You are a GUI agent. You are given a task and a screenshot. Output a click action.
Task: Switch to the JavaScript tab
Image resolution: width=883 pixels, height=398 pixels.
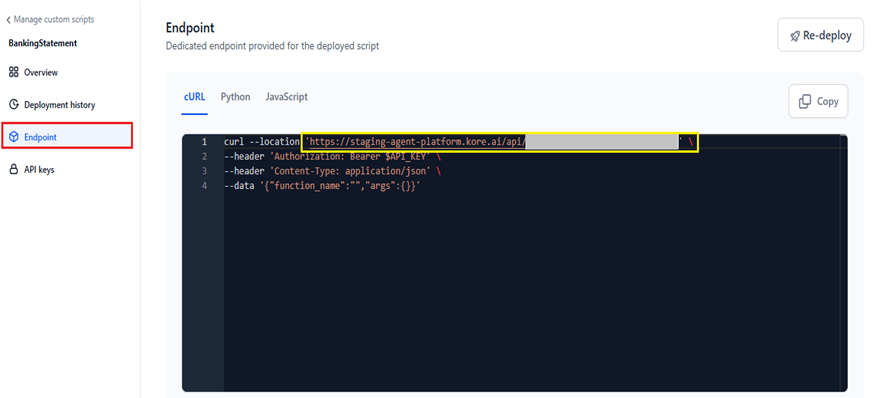(x=287, y=97)
